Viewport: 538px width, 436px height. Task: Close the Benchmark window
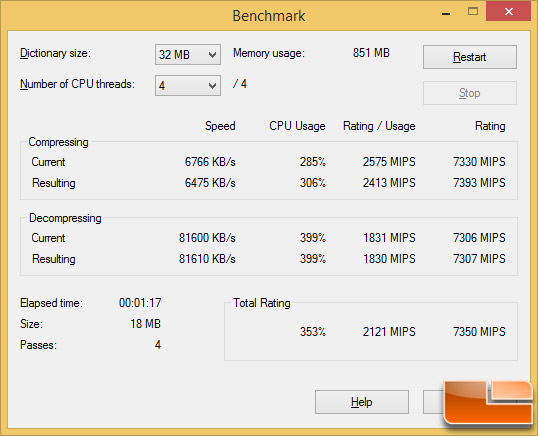pyautogui.click(x=509, y=12)
